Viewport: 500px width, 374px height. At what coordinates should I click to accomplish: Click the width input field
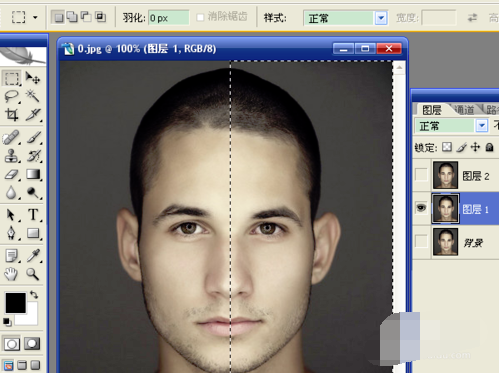coord(438,18)
